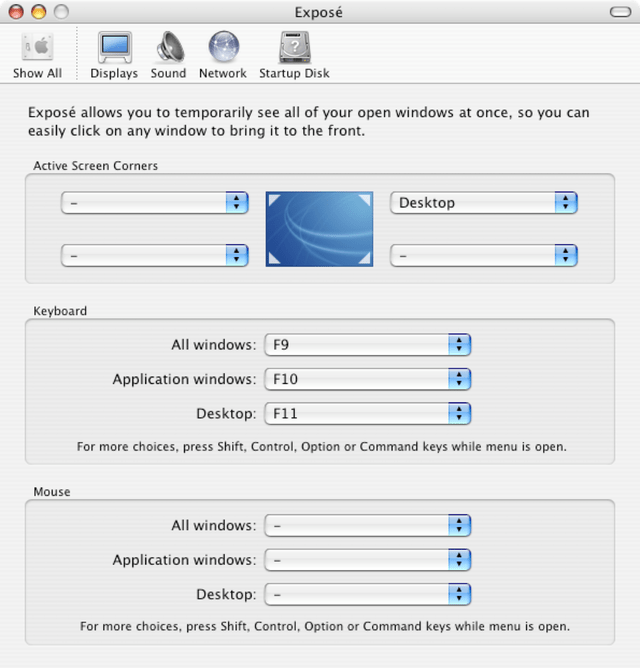Click the toolbar toggle pill button in title bar

click(x=620, y=12)
